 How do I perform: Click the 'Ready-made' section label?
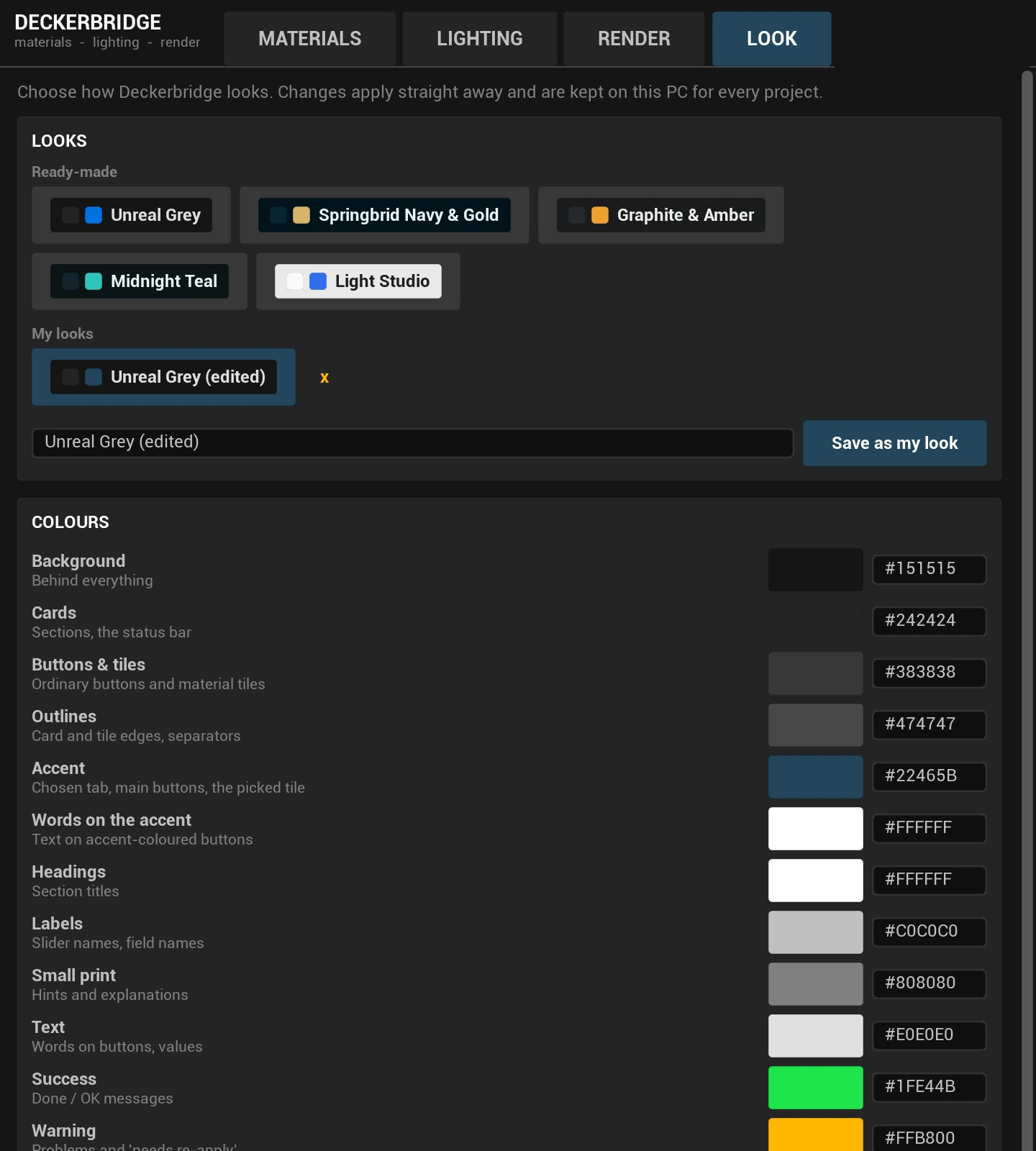pos(74,172)
